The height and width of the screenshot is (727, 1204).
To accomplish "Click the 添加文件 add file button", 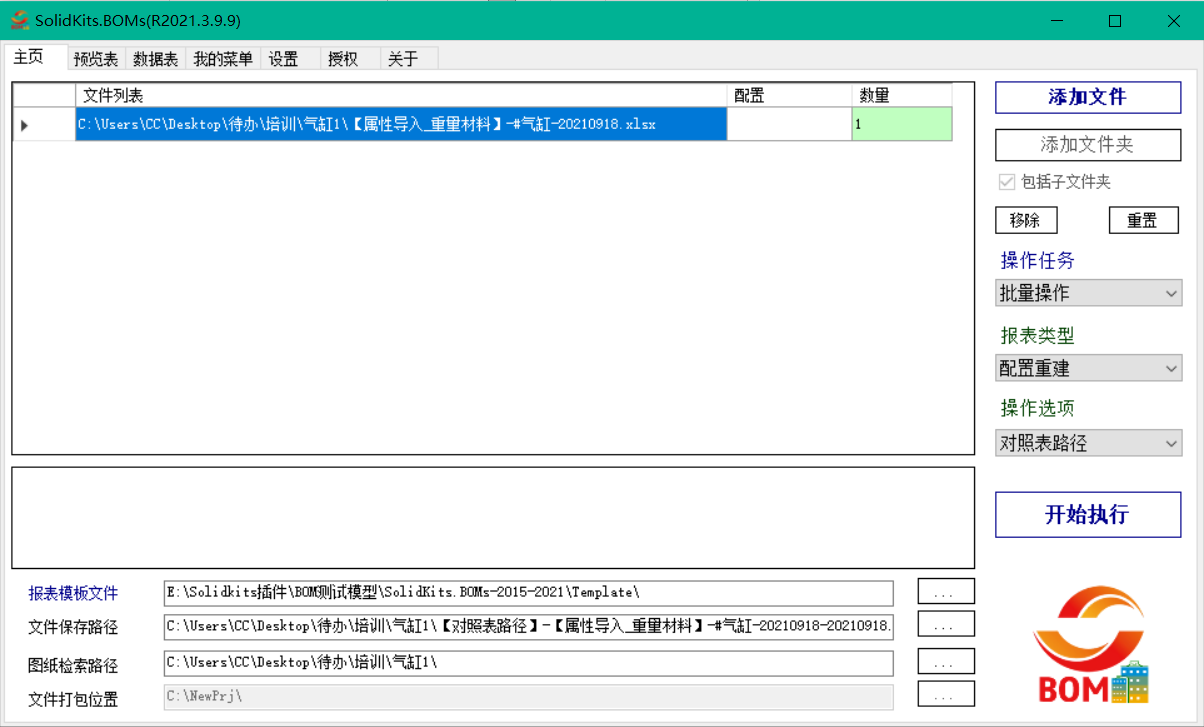I will click(1087, 98).
